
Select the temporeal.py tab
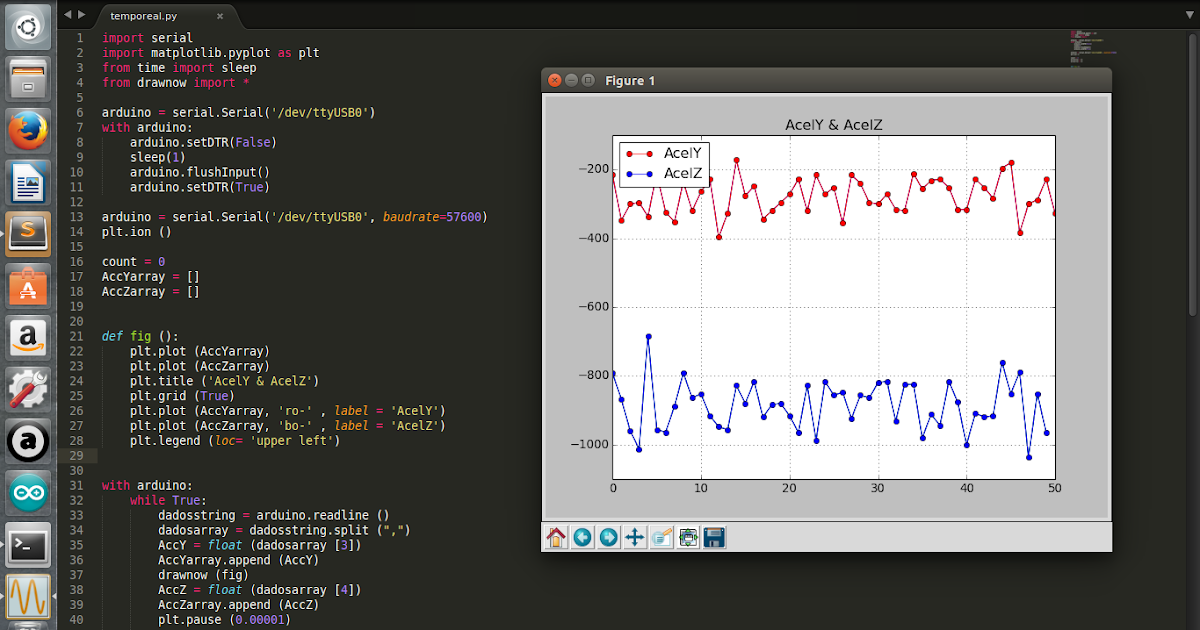[170, 17]
